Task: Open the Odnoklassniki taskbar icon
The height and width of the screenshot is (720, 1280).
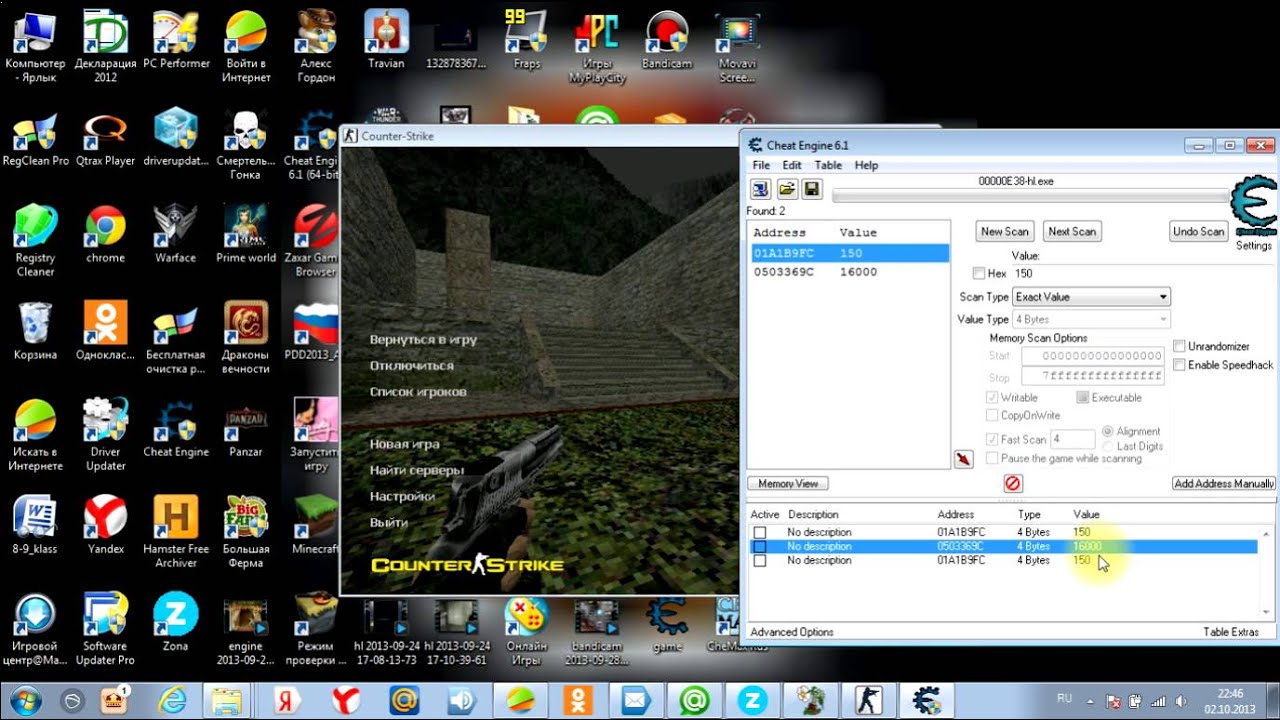Action: click(x=577, y=700)
